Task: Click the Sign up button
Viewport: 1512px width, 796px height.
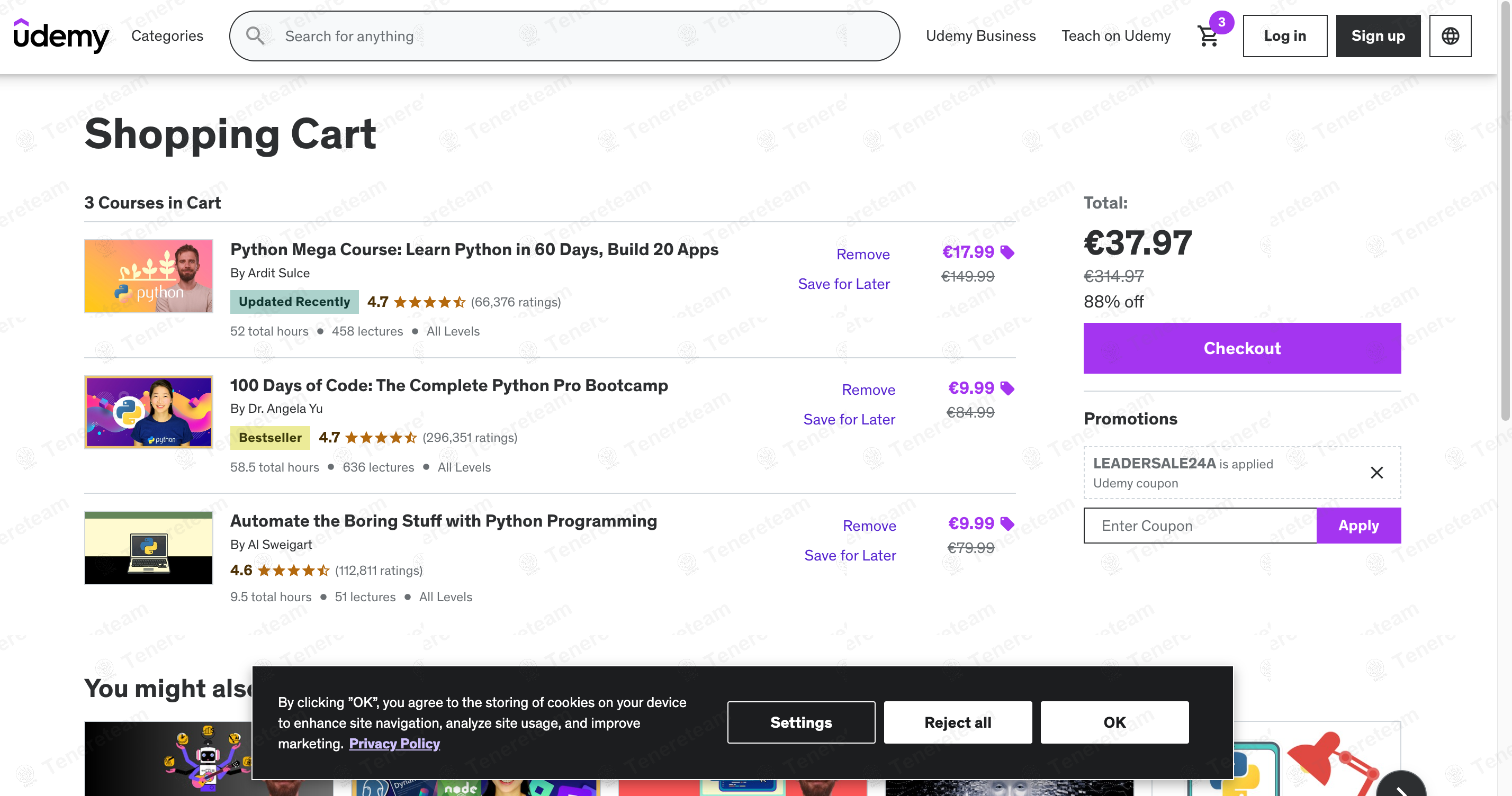Action: (1378, 35)
